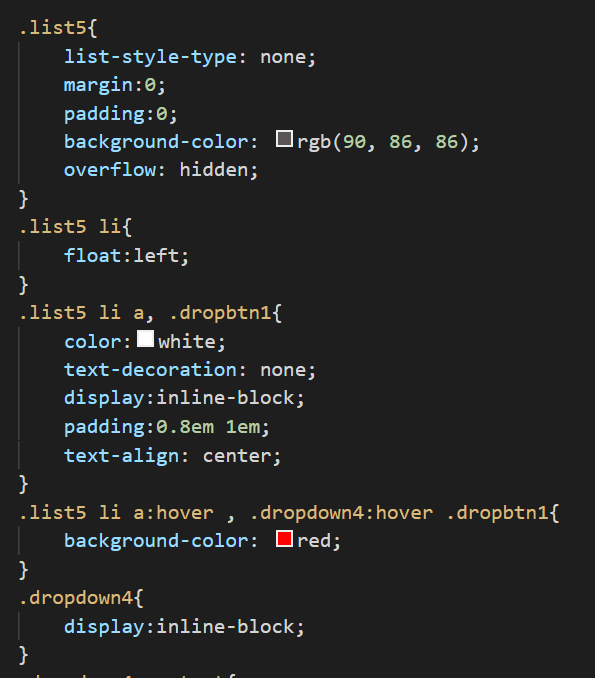
Task: Place the cursor on '.list5 li a:hover' selector text
Action: coord(117,513)
